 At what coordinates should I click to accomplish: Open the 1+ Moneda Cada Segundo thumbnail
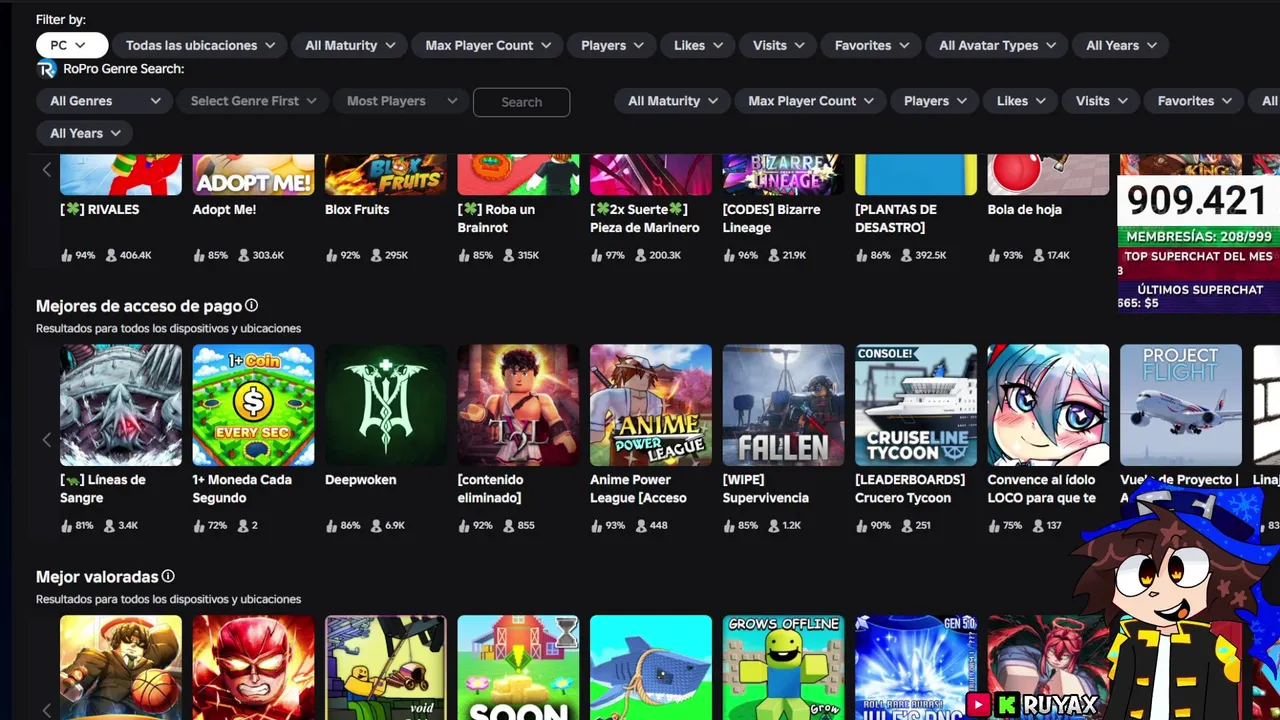pos(253,405)
